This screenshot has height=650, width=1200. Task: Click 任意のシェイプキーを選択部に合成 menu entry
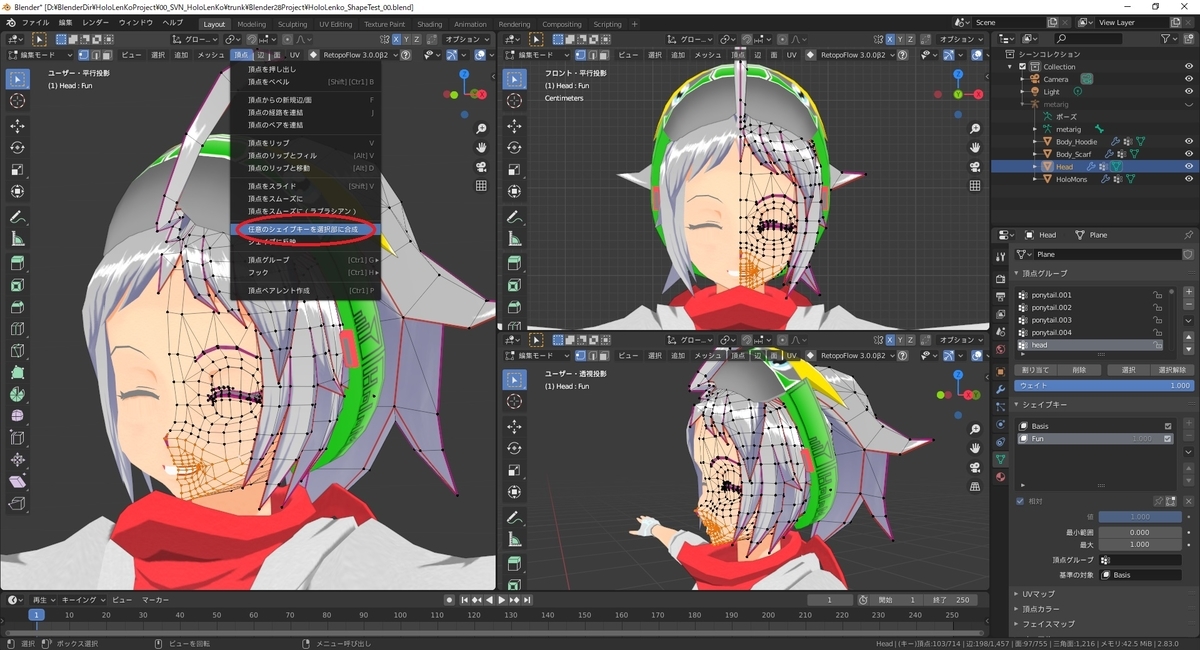[x=303, y=229]
